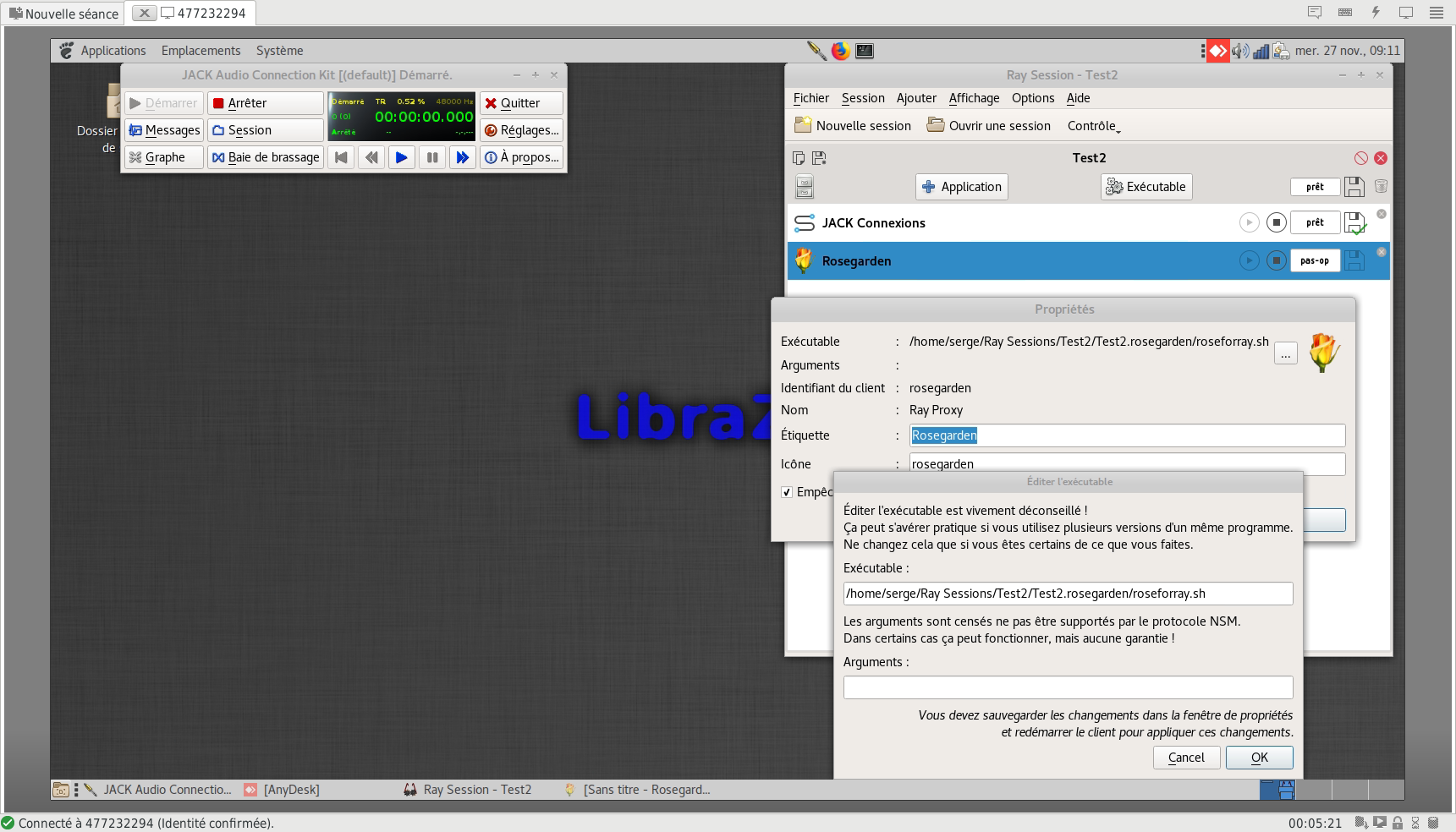Image resolution: width=1456 pixels, height=832 pixels.
Task: Click Ouvrir une session
Action: click(x=988, y=126)
